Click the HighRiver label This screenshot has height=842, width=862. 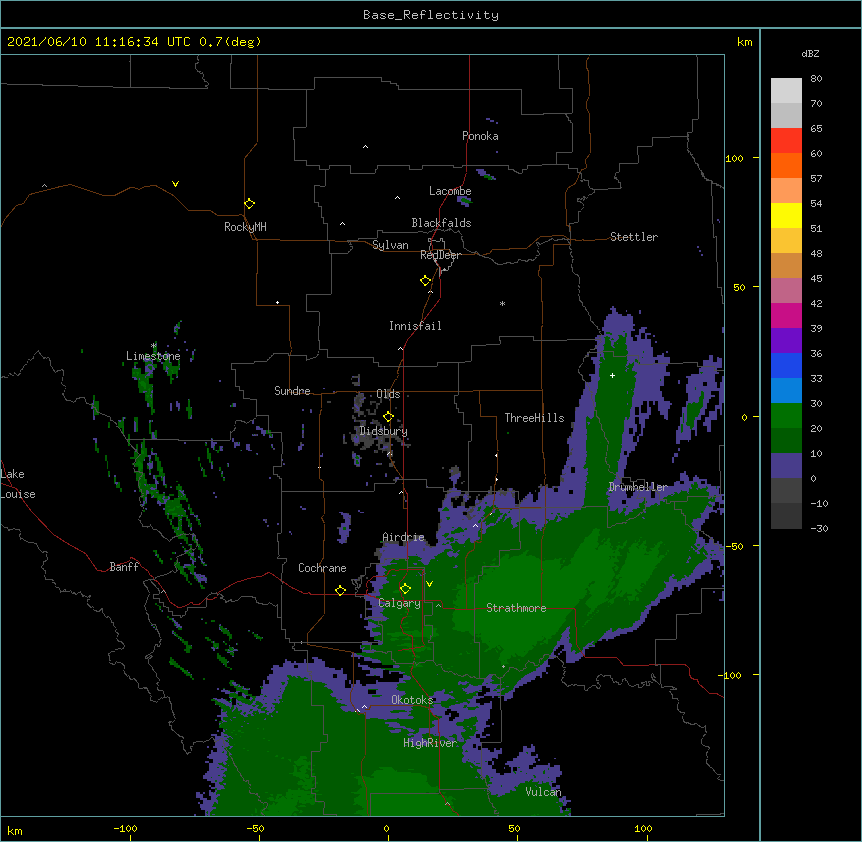tap(430, 743)
